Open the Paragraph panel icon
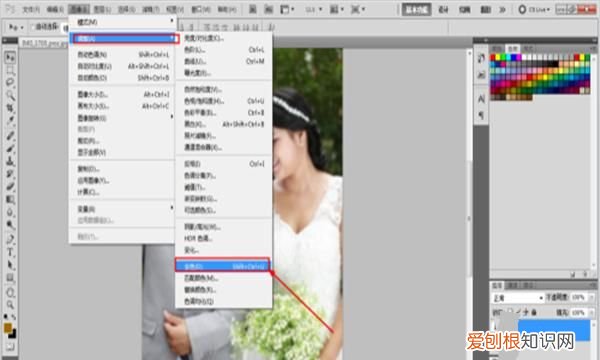600x360 pixels. [481, 115]
